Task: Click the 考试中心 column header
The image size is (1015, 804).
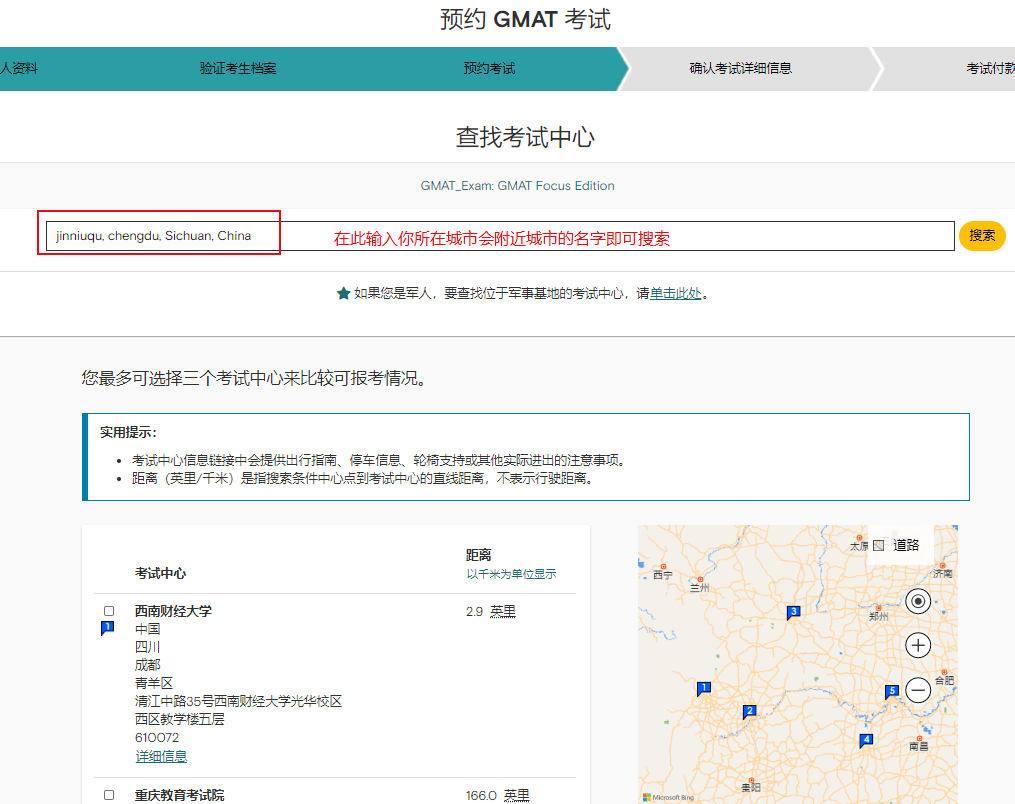Action: tap(160, 573)
